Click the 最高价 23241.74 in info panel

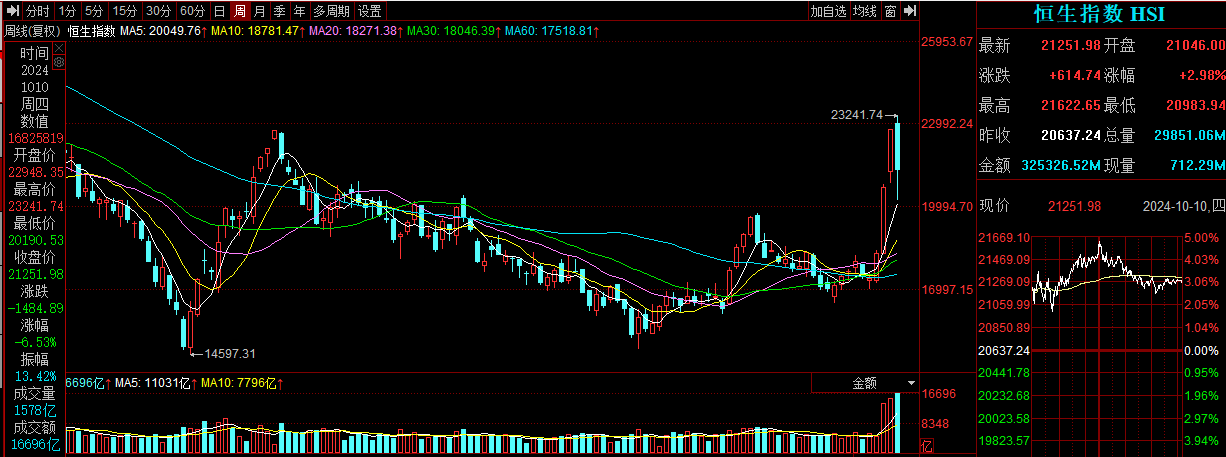[35, 198]
